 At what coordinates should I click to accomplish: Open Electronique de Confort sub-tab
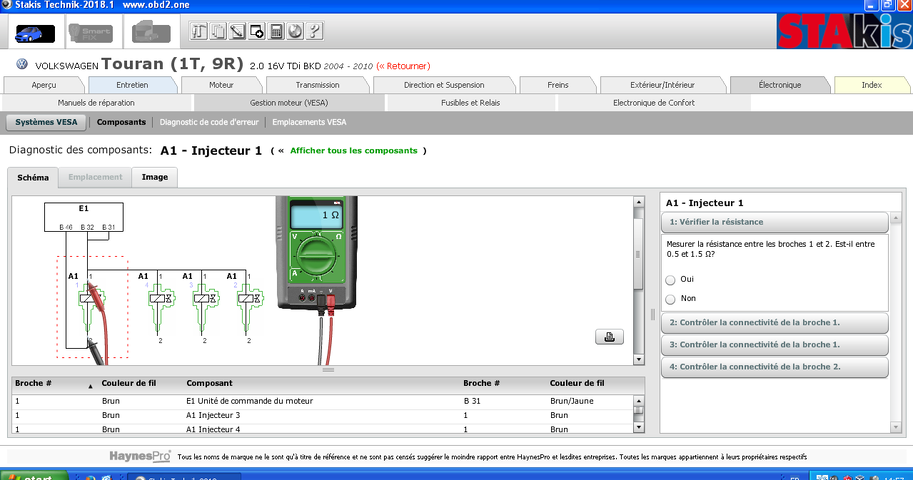[654, 103]
